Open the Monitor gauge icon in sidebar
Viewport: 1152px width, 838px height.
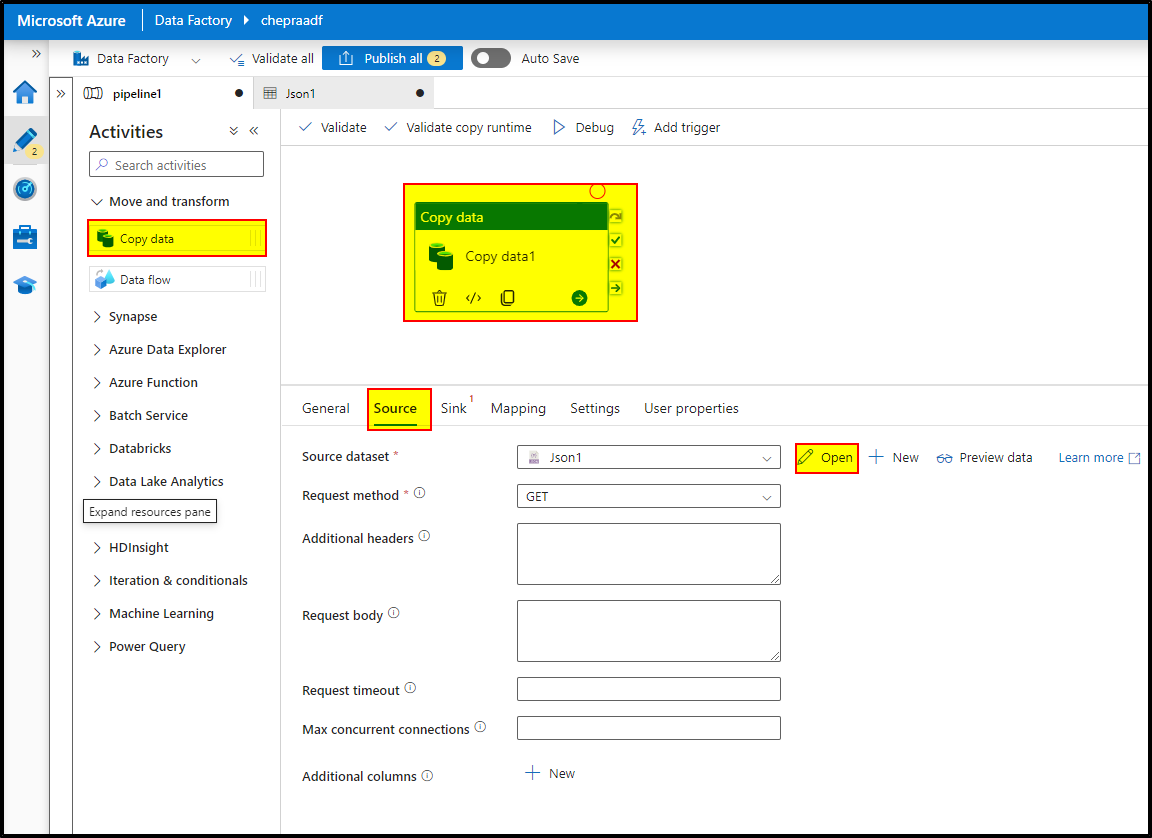(25, 189)
